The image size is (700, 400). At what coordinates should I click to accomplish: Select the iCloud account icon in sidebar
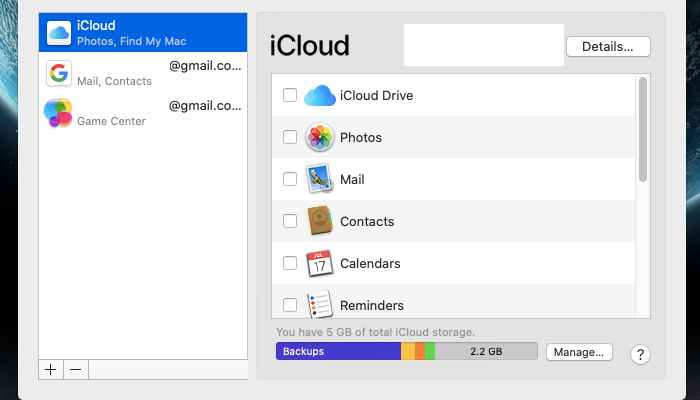[59, 33]
